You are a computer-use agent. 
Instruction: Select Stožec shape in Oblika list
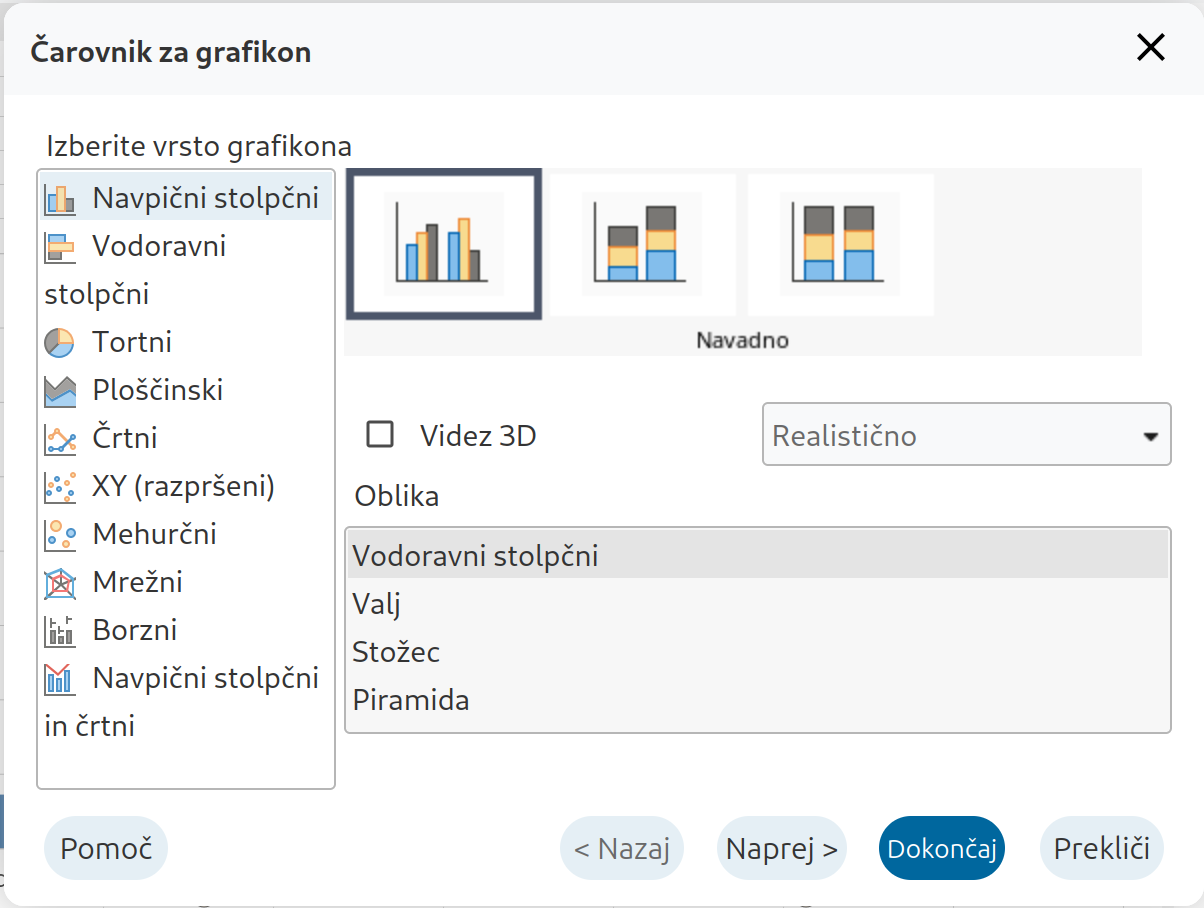pyautogui.click(x=757, y=651)
